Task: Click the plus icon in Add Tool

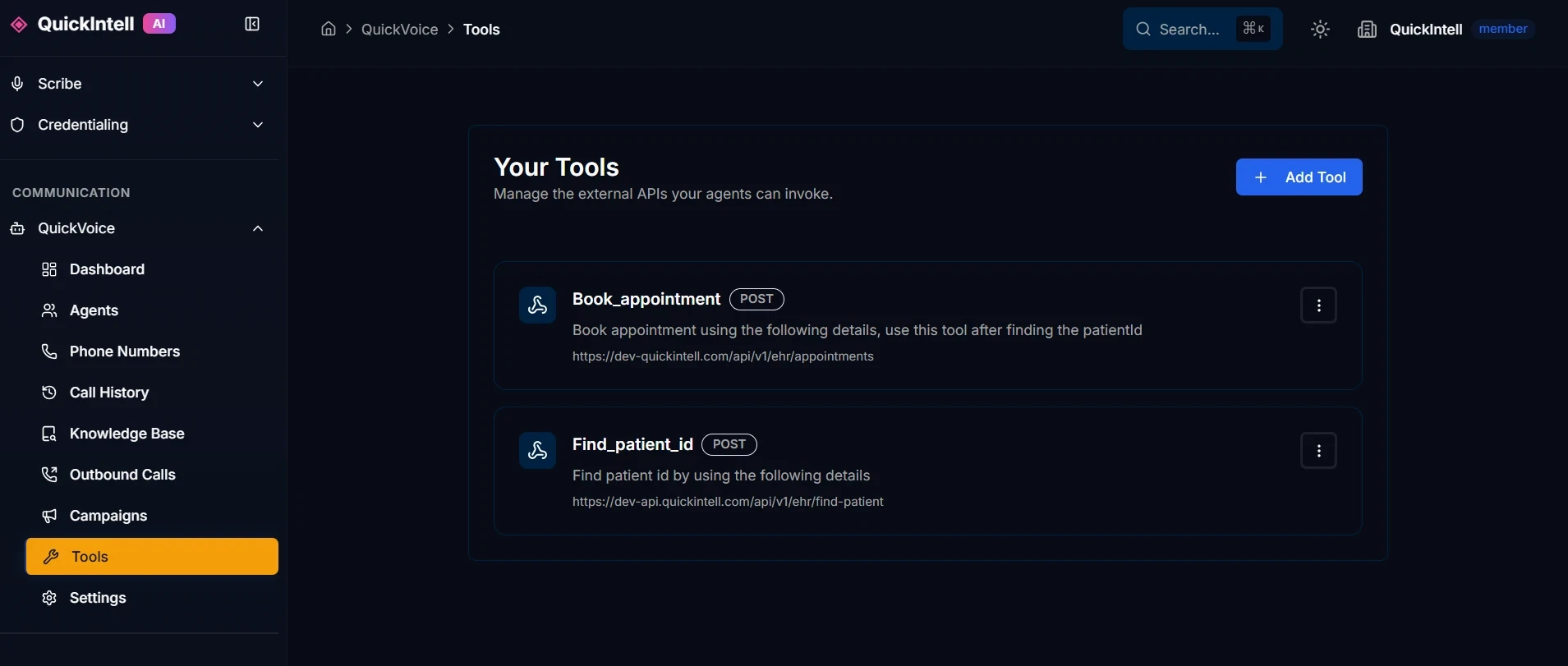Action: click(x=1261, y=177)
